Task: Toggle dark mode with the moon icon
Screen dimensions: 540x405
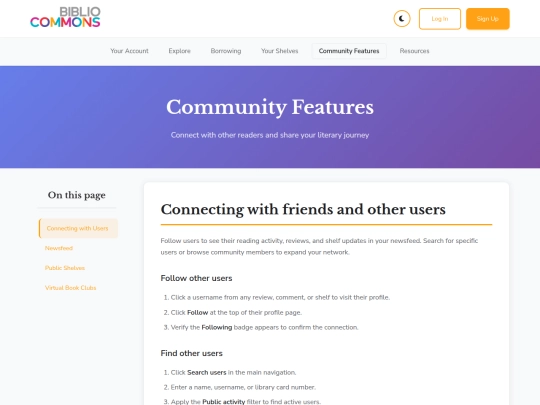Action: (x=402, y=19)
